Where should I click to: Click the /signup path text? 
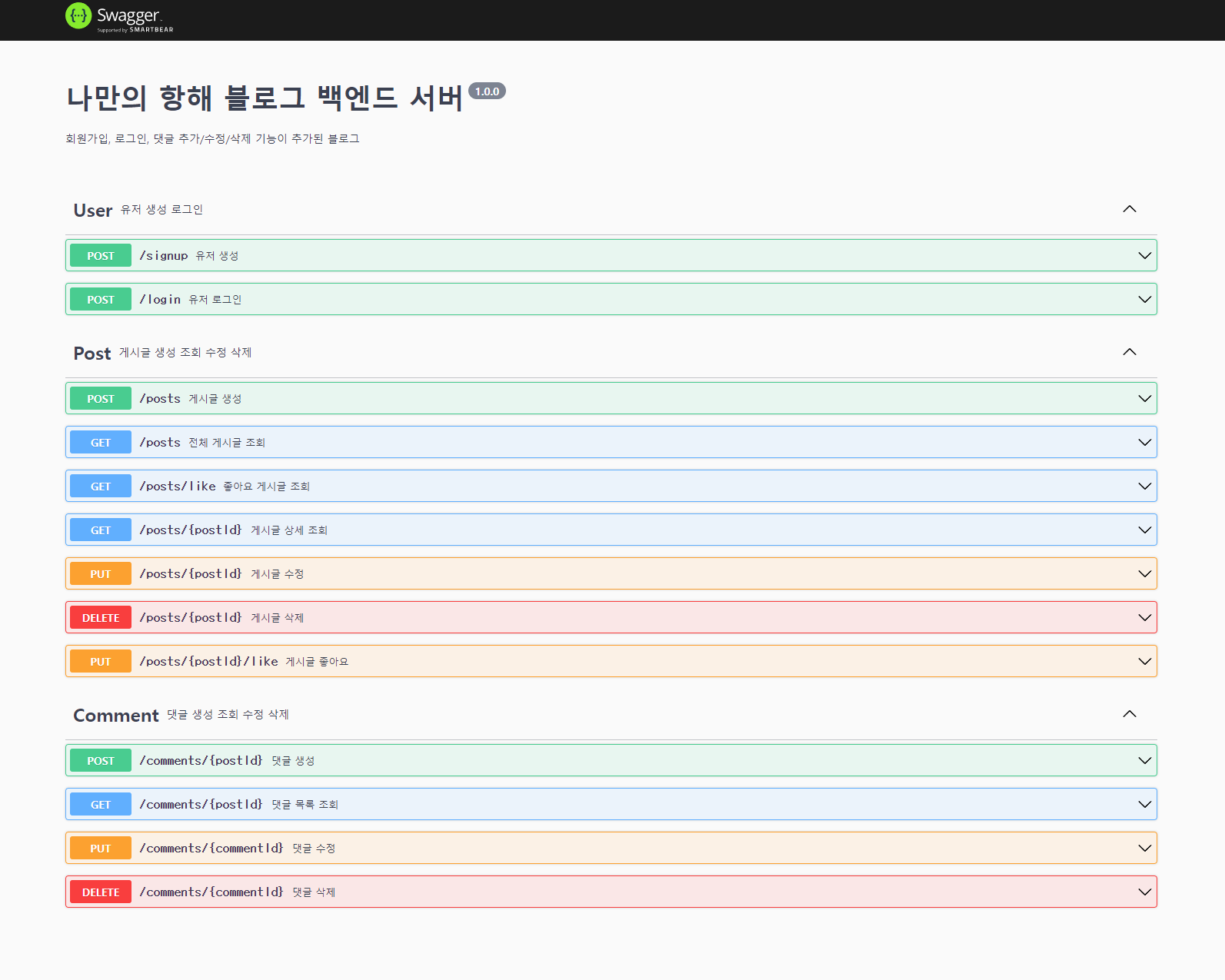[164, 255]
